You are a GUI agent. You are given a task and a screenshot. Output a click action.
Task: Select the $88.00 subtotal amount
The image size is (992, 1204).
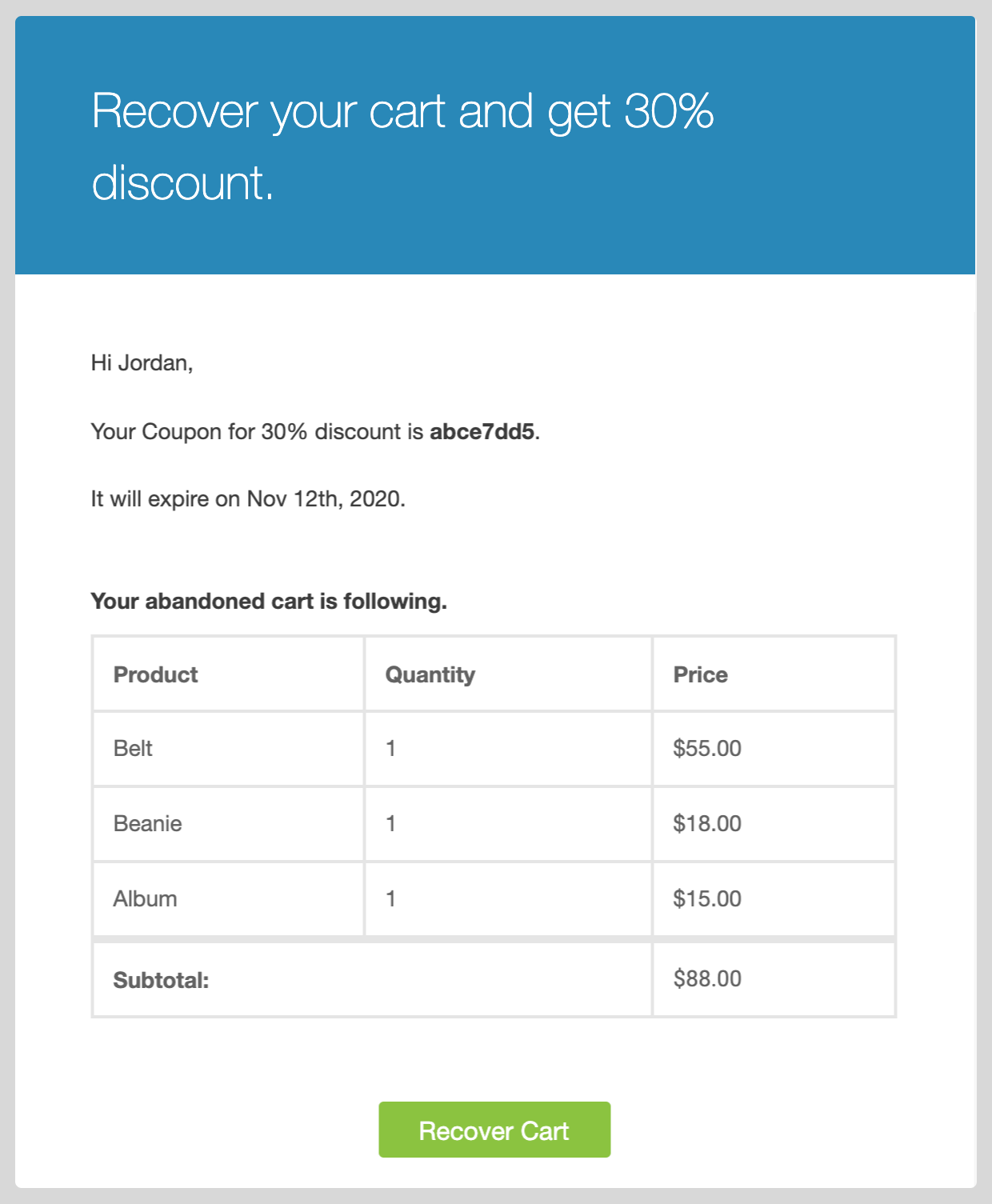pos(706,978)
